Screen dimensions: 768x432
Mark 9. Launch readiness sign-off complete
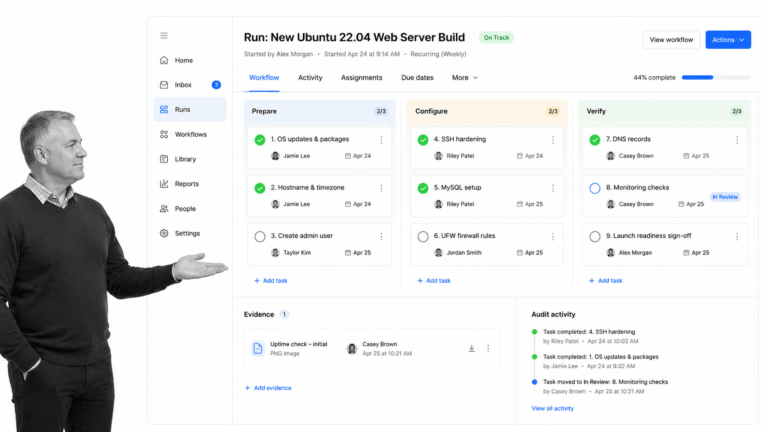point(595,237)
